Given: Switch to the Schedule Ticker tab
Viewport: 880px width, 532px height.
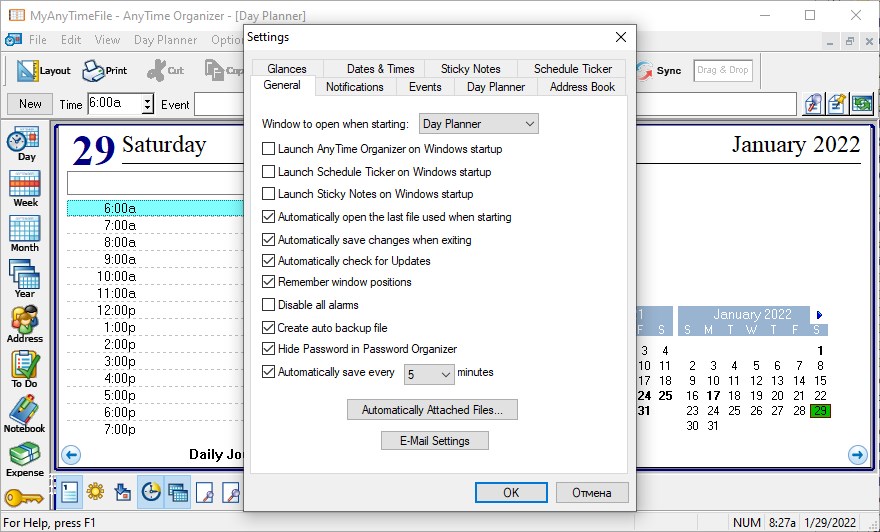Looking at the screenshot, I should [x=572, y=68].
